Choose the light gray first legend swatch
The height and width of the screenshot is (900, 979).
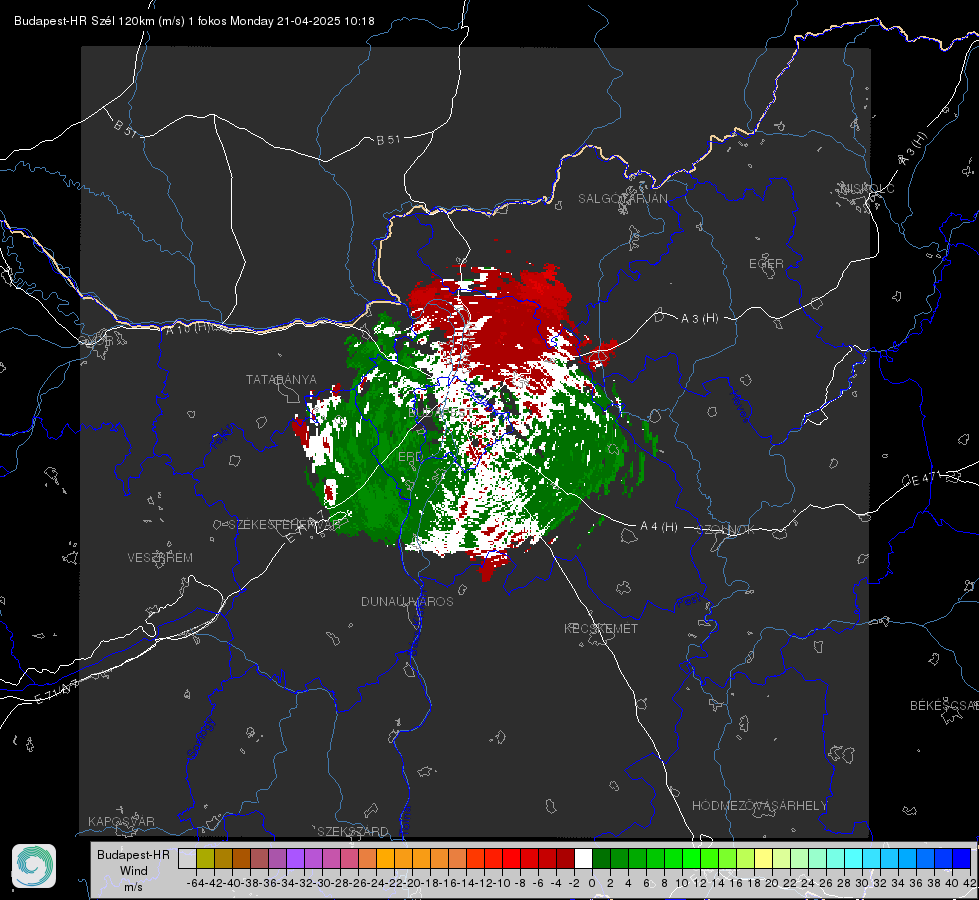[187, 858]
